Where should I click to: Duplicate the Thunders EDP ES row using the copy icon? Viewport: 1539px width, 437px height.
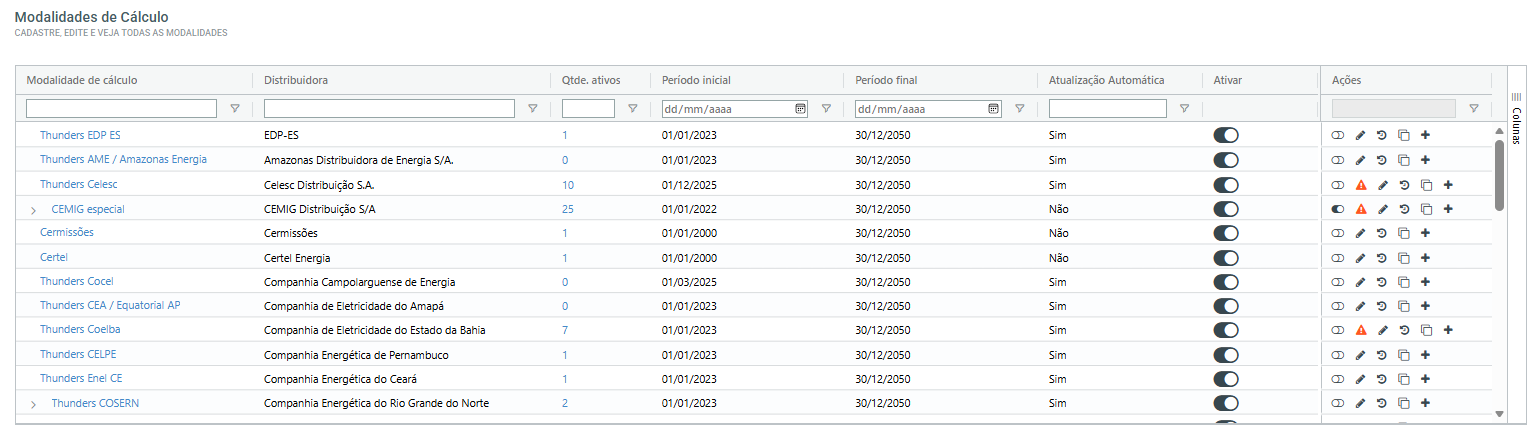coord(1403,135)
